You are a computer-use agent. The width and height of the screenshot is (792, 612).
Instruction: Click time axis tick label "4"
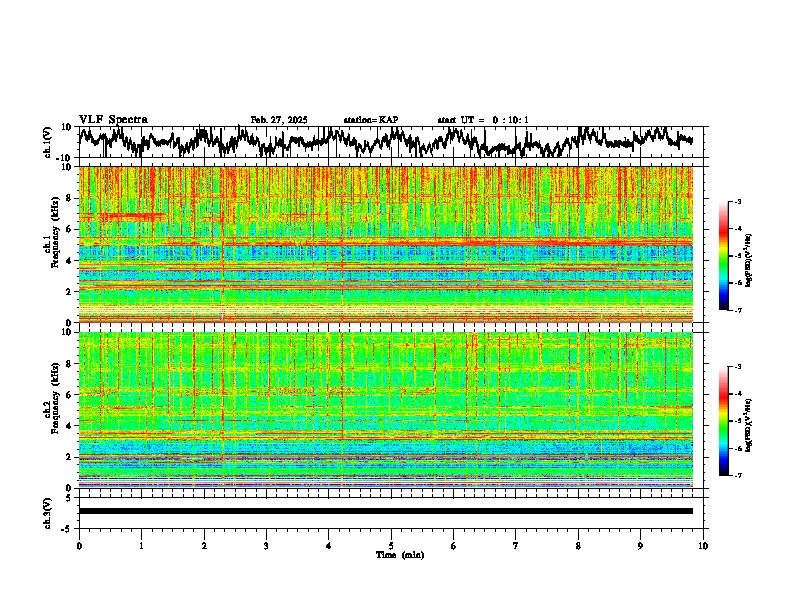click(x=328, y=546)
